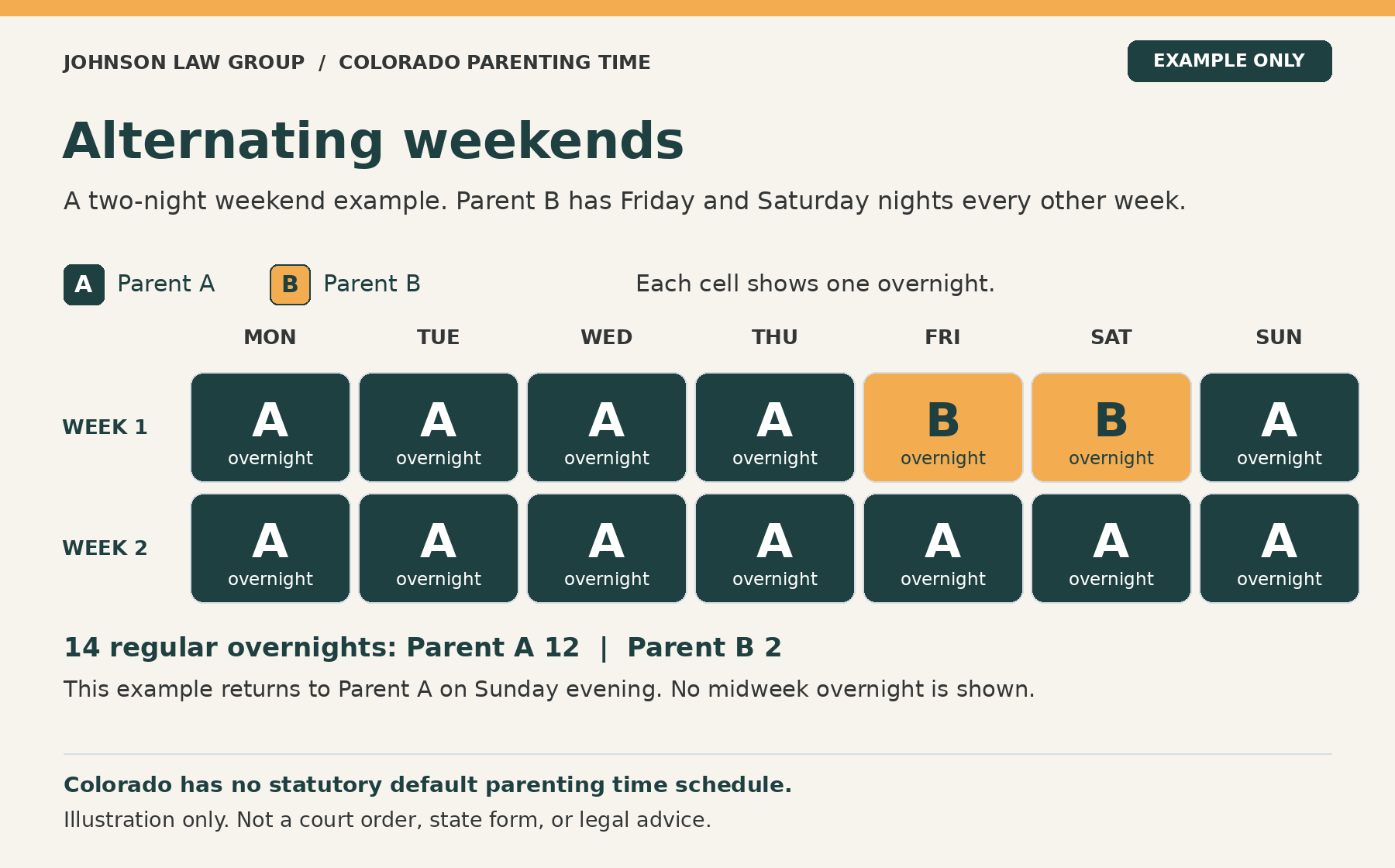Screen dimensions: 1395x868
Task: Click the FRI column header
Action: click(942, 337)
